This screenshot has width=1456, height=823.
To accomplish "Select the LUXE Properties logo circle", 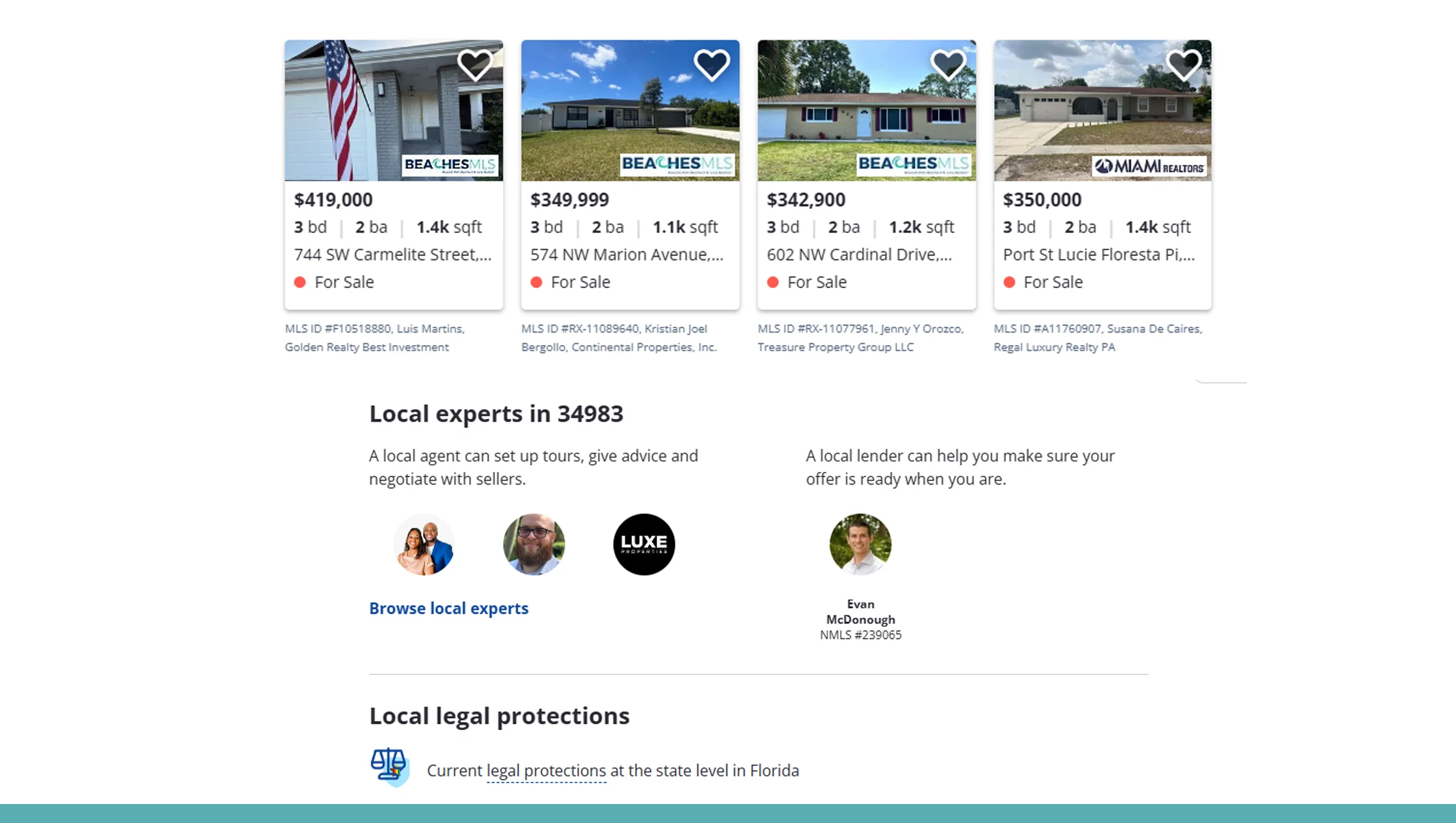I will coord(643,544).
